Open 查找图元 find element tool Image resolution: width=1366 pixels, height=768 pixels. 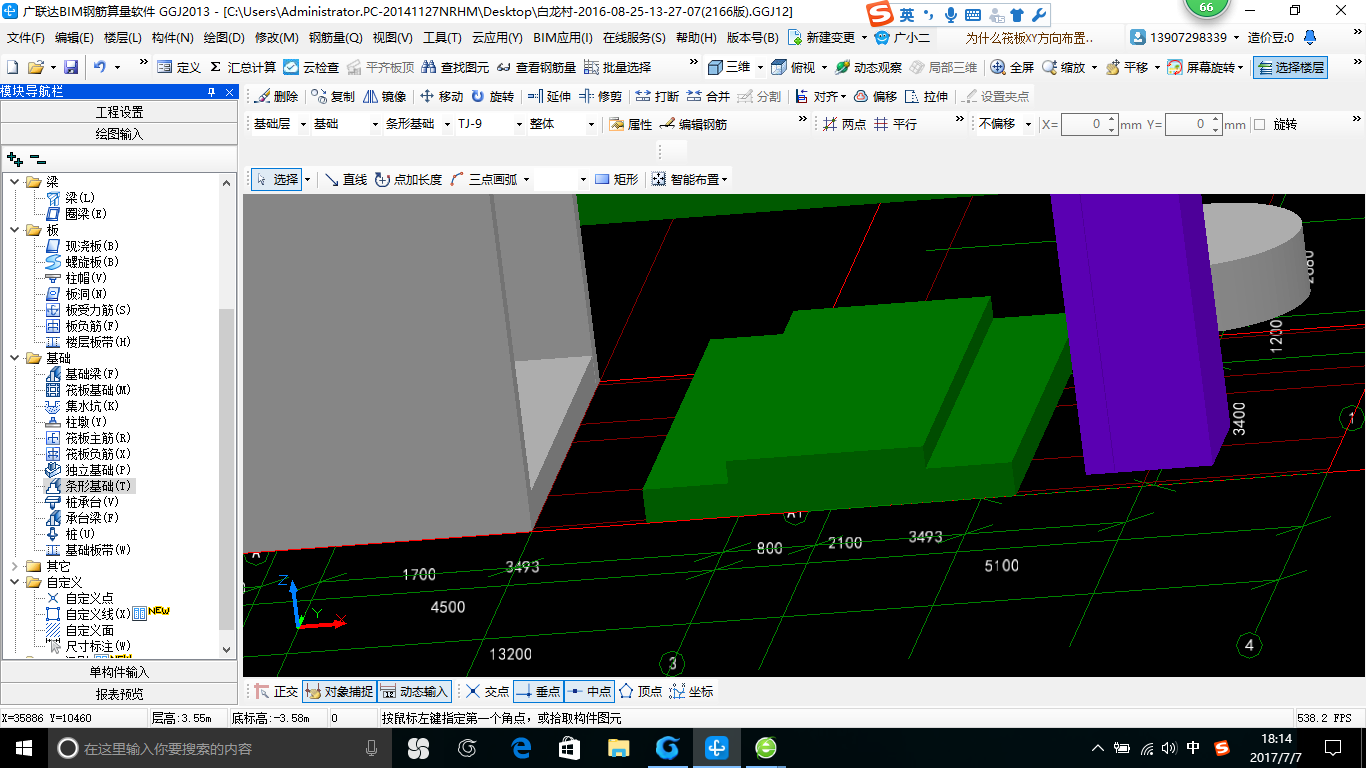coord(455,67)
